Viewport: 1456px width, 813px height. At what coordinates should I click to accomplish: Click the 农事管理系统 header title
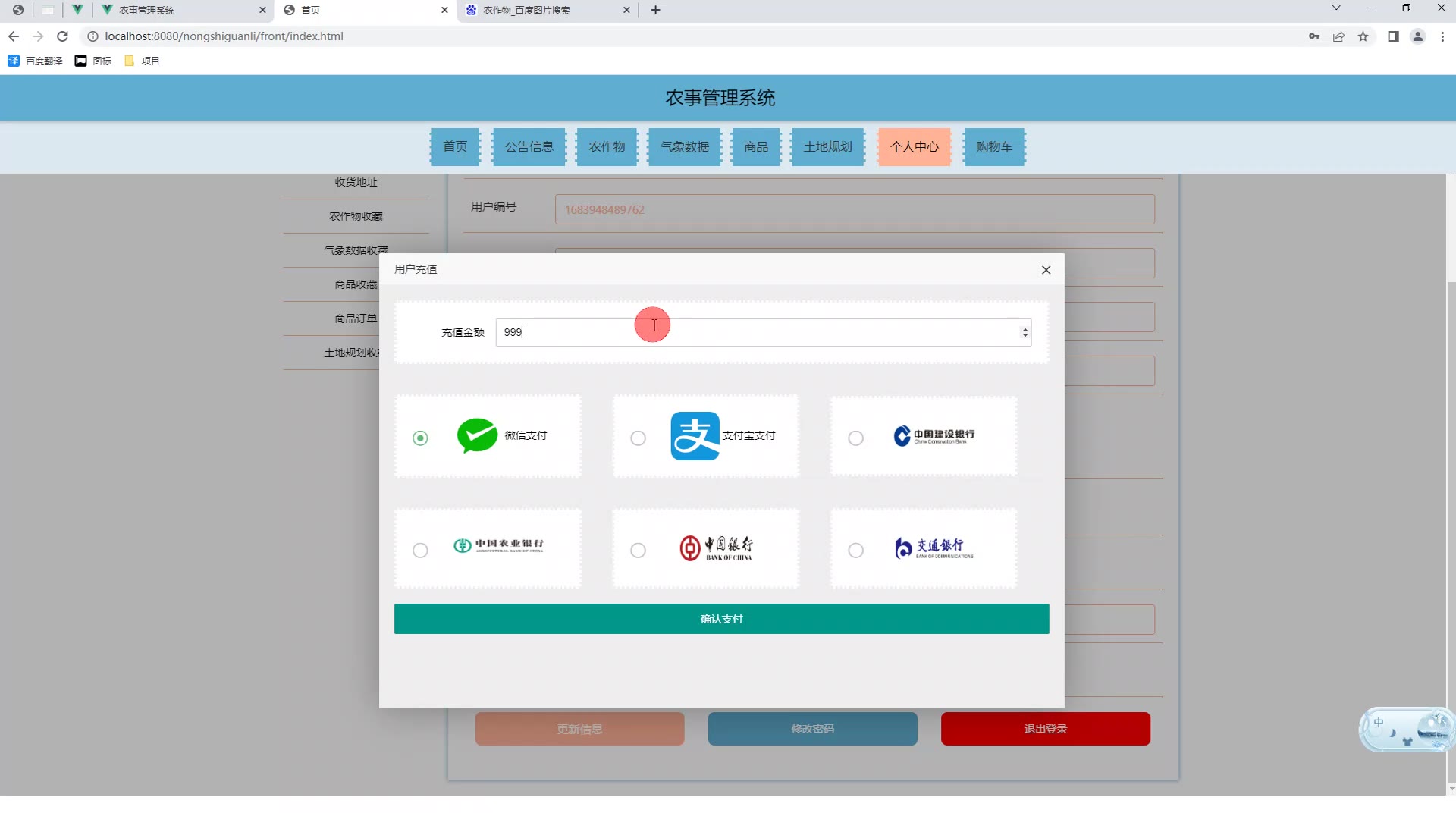click(x=720, y=98)
